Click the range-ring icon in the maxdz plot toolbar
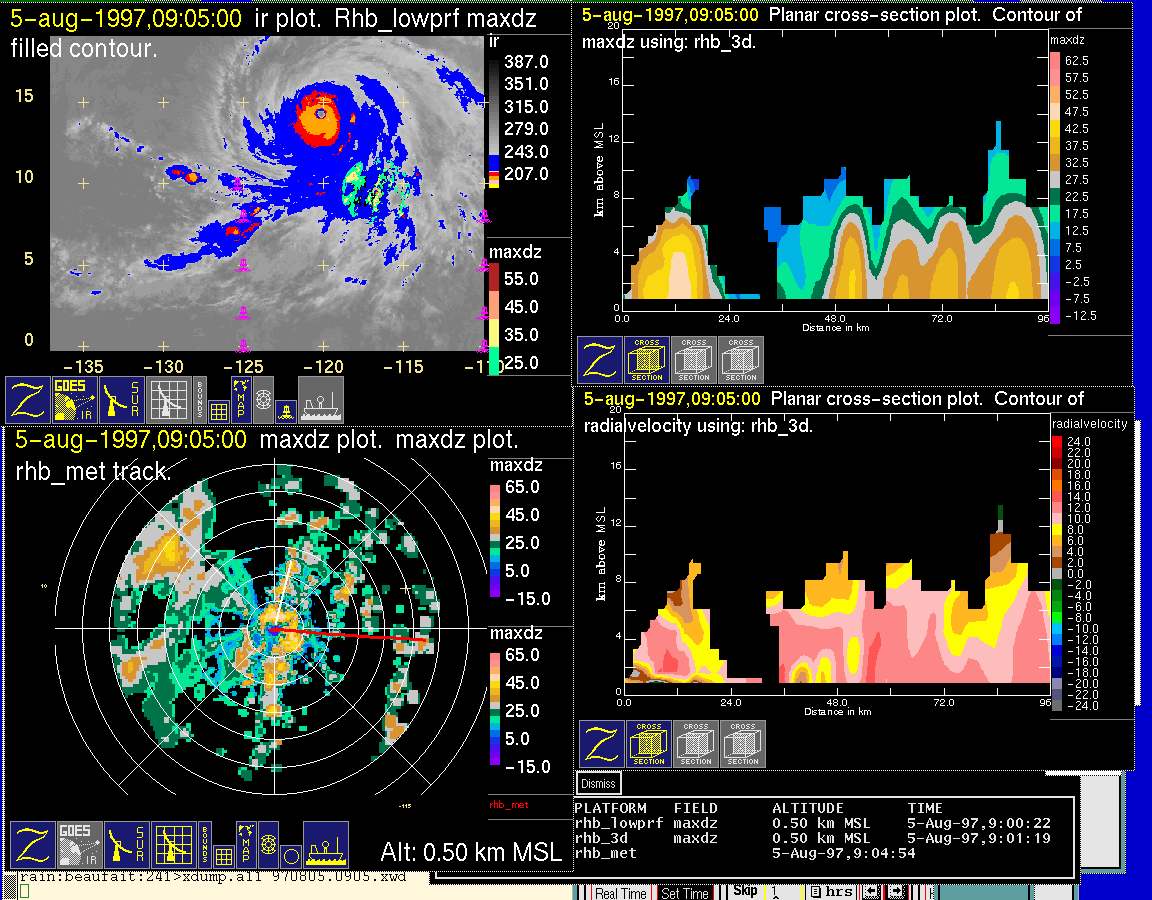Viewport: 1152px width, 900px height. coord(268,844)
